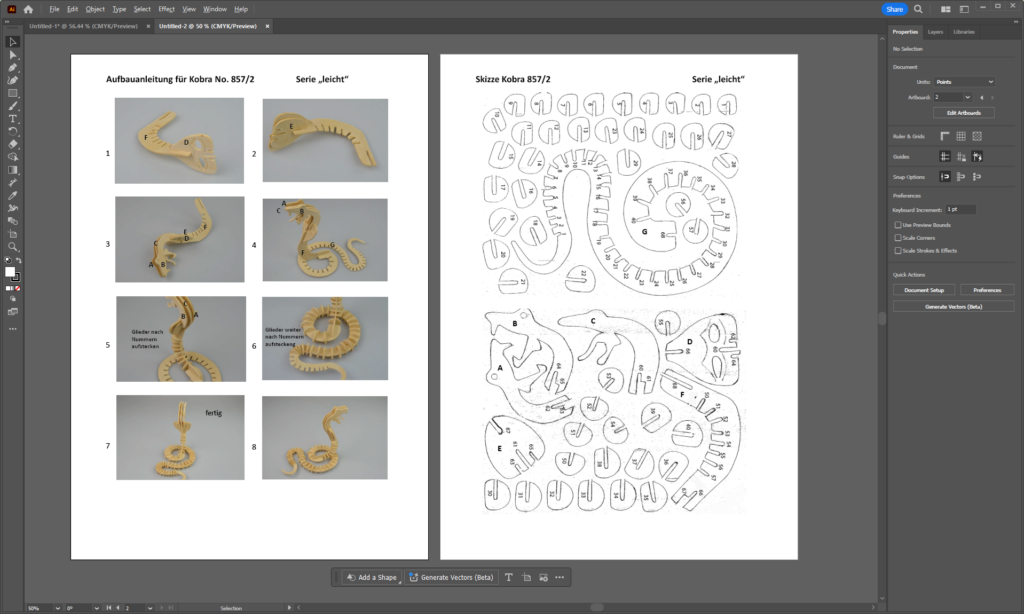Tick the Scale Corners checkbox
This screenshot has width=1024, height=614.
point(897,238)
